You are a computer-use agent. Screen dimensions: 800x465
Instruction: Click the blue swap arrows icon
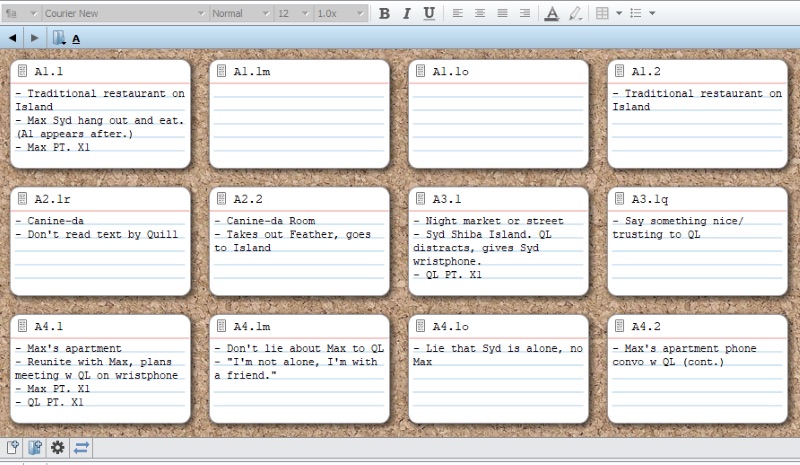click(81, 447)
